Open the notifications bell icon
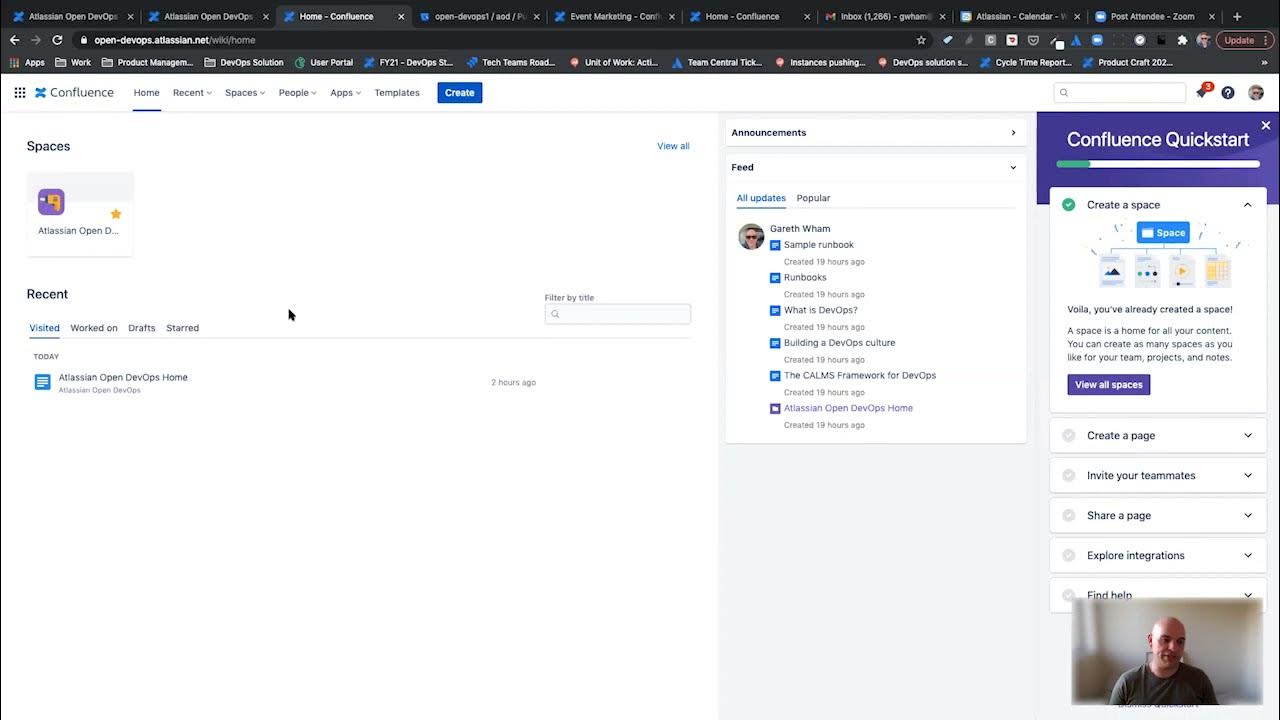The height and width of the screenshot is (720, 1280). [1202, 93]
